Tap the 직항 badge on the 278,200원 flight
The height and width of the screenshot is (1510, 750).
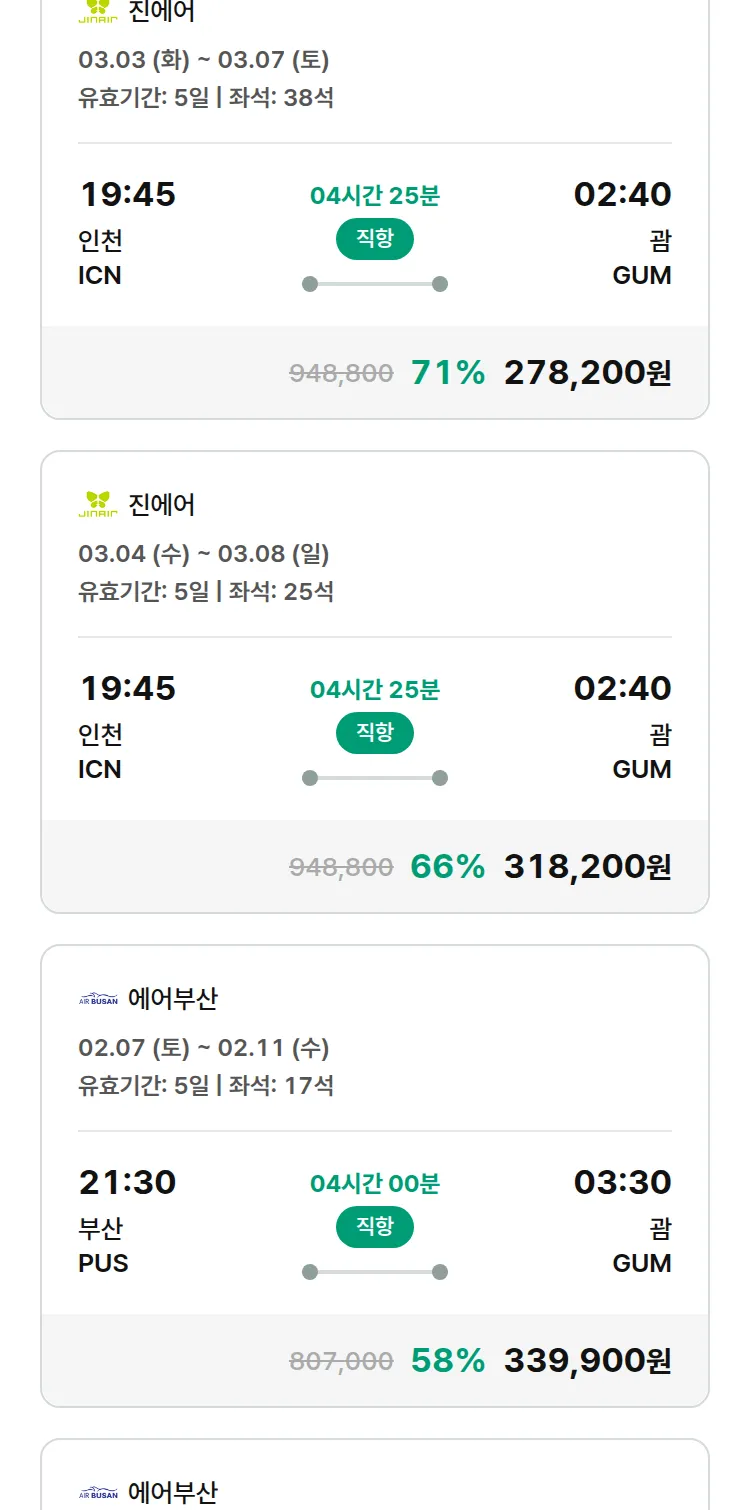pos(374,239)
